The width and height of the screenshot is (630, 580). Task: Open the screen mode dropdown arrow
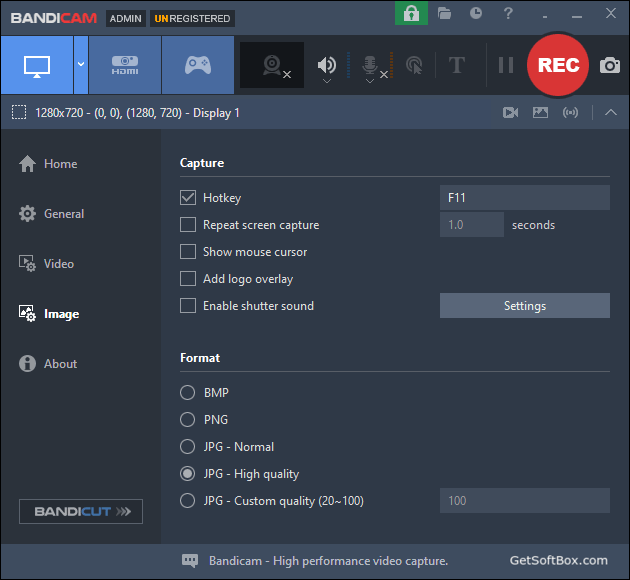pos(81,65)
